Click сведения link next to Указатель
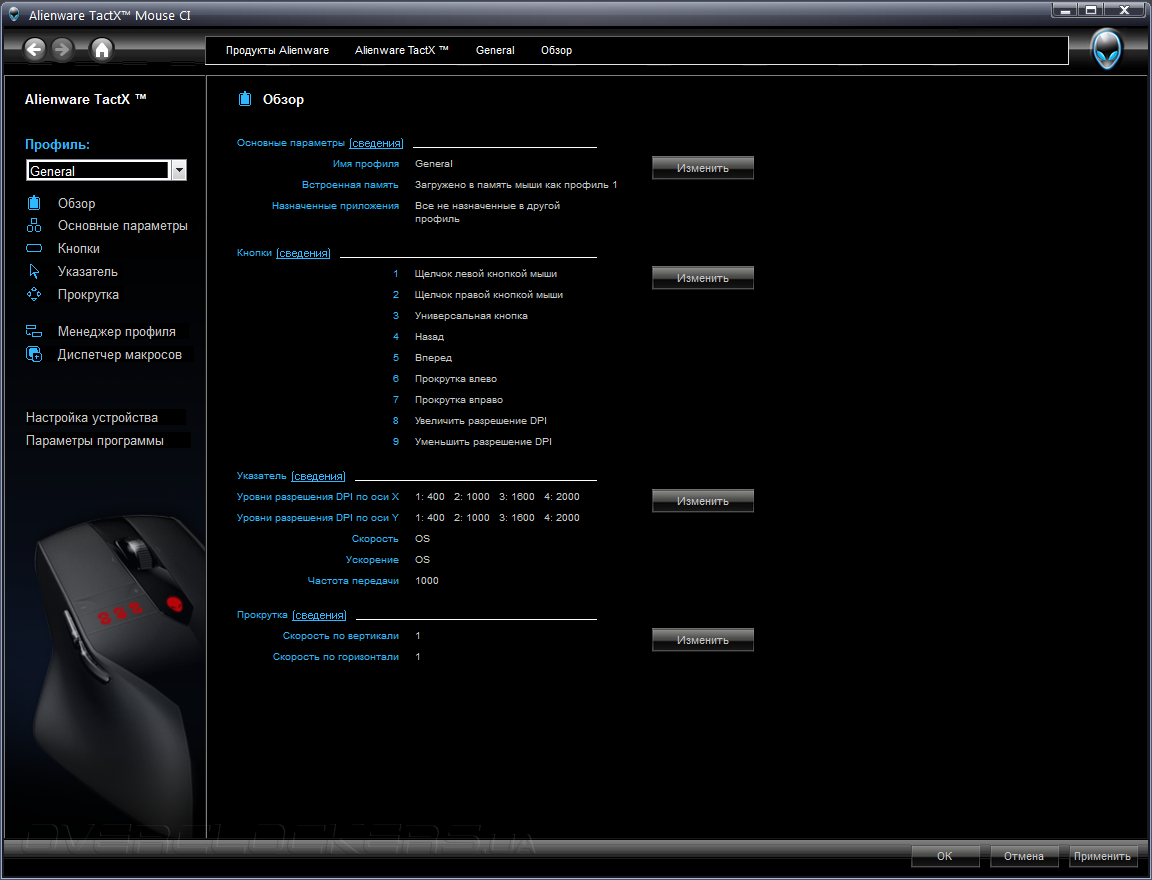This screenshot has width=1152, height=880. (318, 476)
